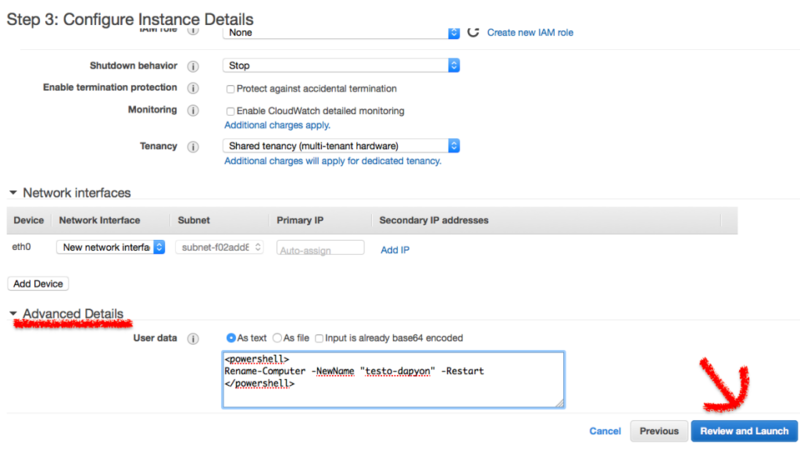This screenshot has width=800, height=450.
Task: Check Input is already base64 encoded
Action: (x=319, y=338)
